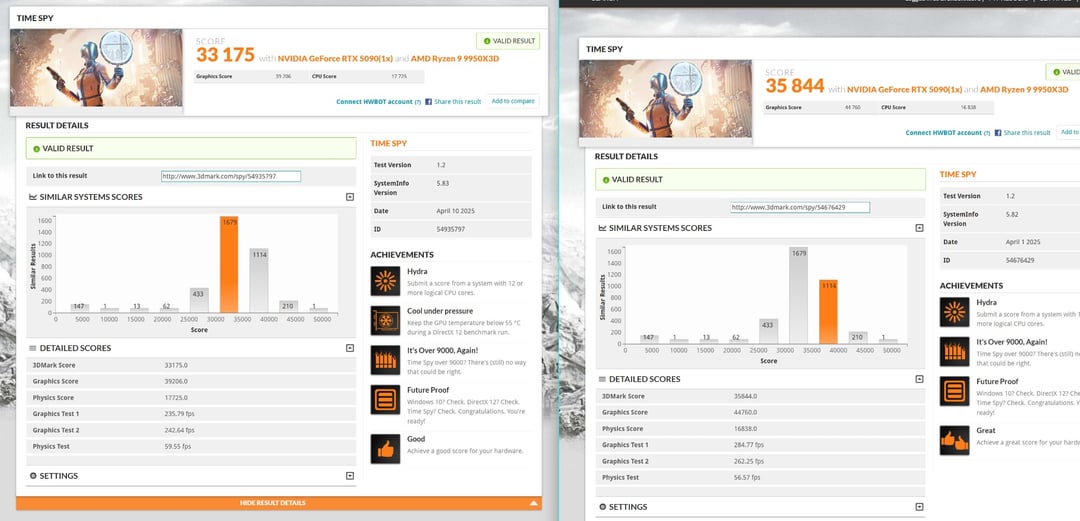This screenshot has width=1080, height=521.
Task: Click 3DMark Score 35844.0 value
Action: coord(746,396)
